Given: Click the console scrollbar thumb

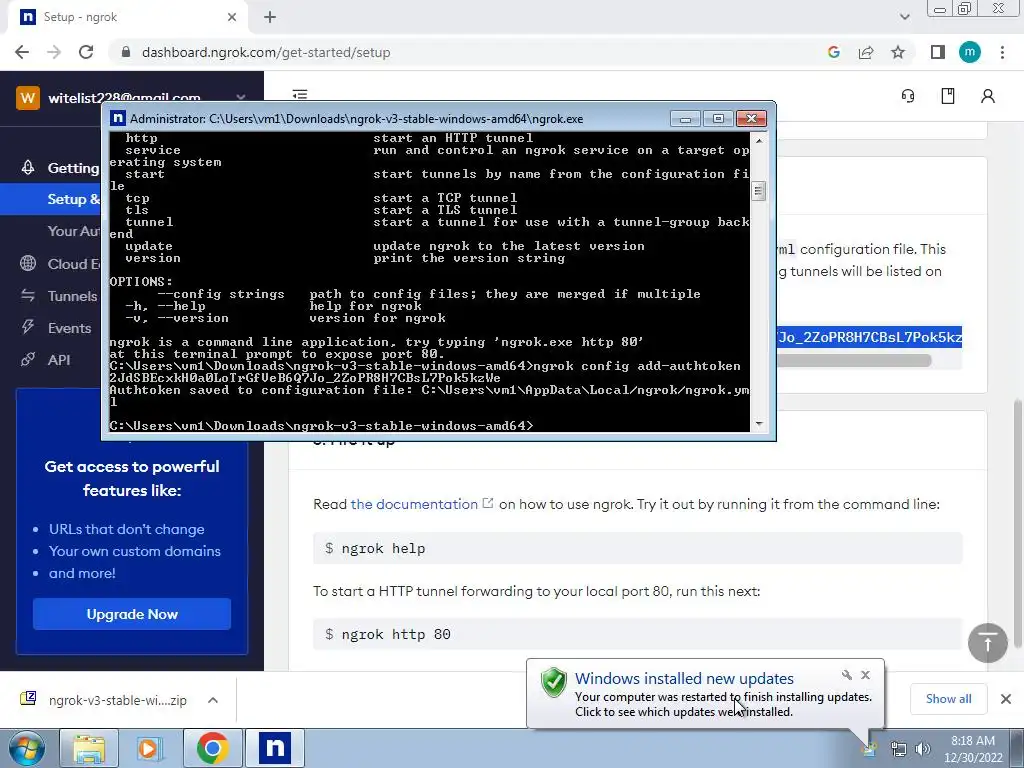Looking at the screenshot, I should pyautogui.click(x=758, y=191).
